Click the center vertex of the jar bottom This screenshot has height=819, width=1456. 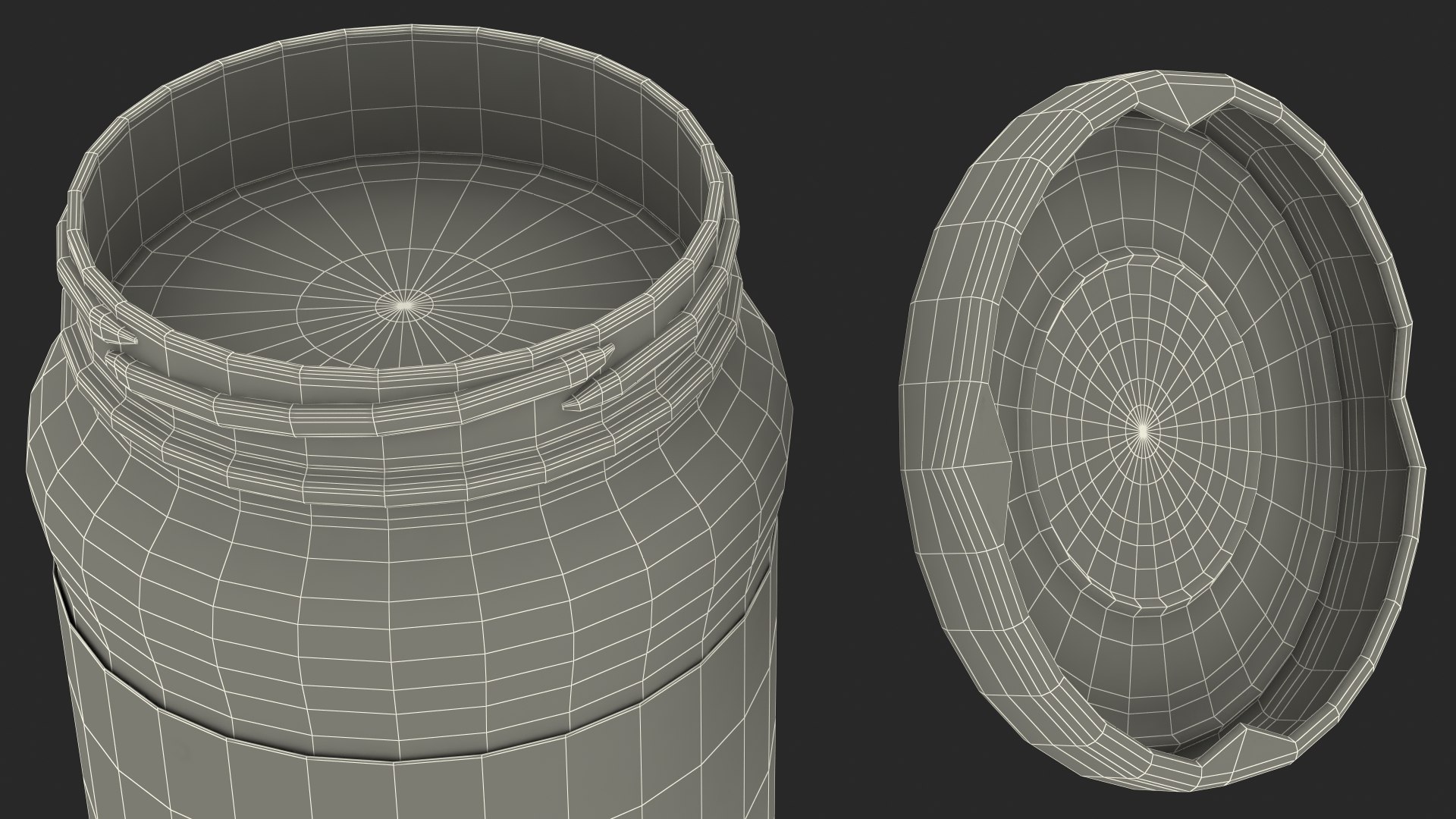405,305
